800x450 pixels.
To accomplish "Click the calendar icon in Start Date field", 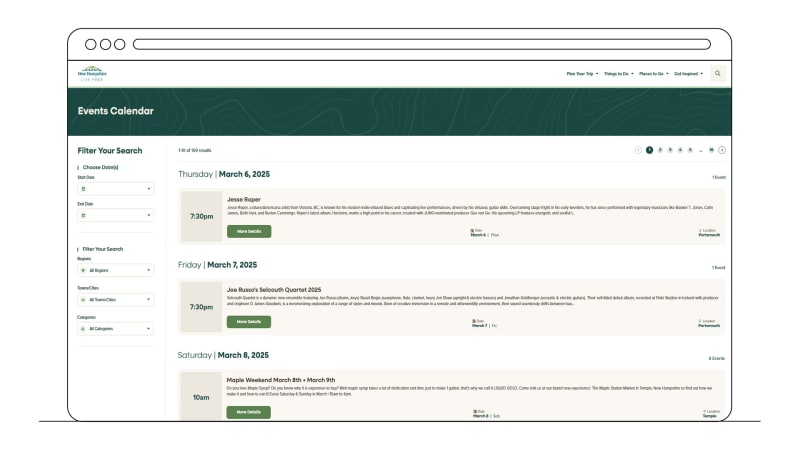I will 84,188.
